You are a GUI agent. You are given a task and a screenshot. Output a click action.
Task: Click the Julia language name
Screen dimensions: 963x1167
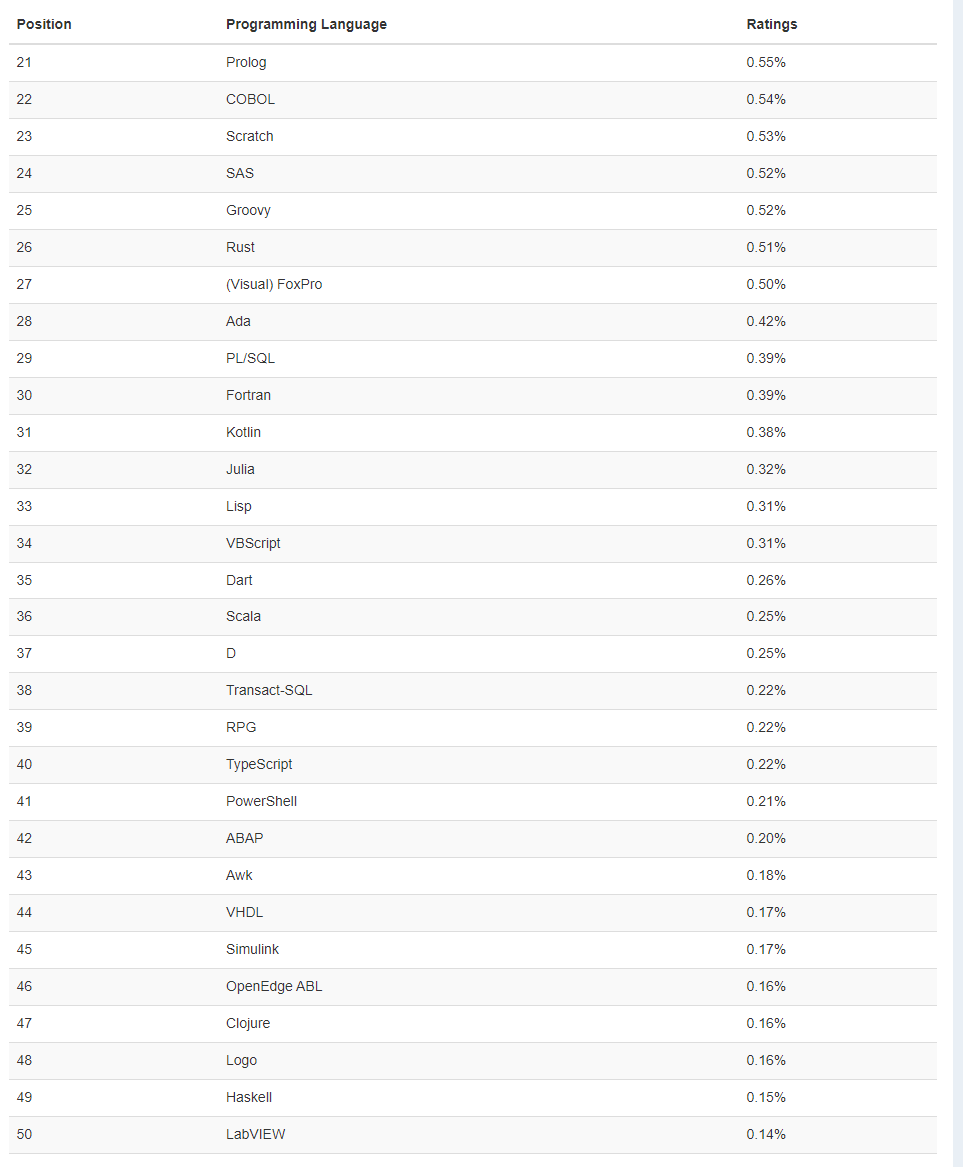[240, 469]
